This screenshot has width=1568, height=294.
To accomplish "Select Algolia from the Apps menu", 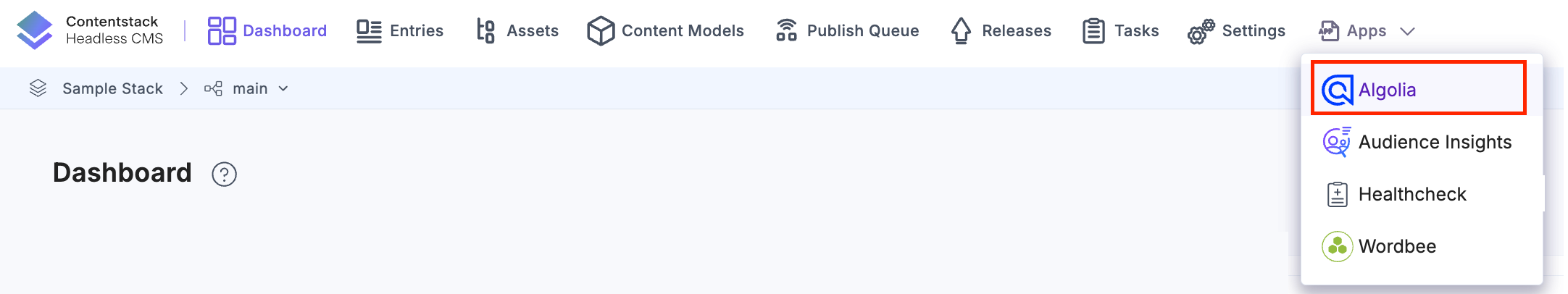I will [x=1387, y=90].
